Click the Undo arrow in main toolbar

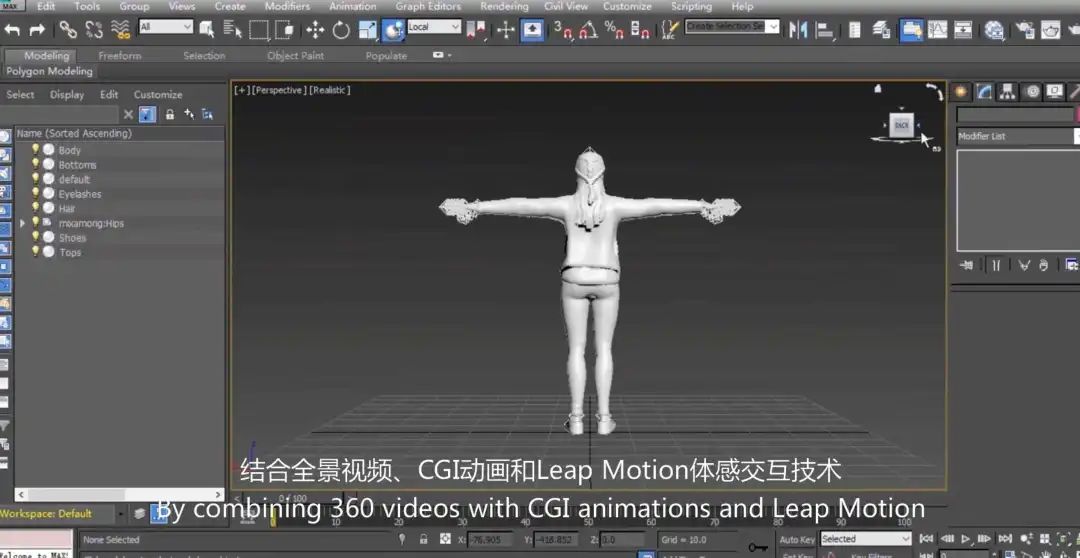tap(12, 30)
